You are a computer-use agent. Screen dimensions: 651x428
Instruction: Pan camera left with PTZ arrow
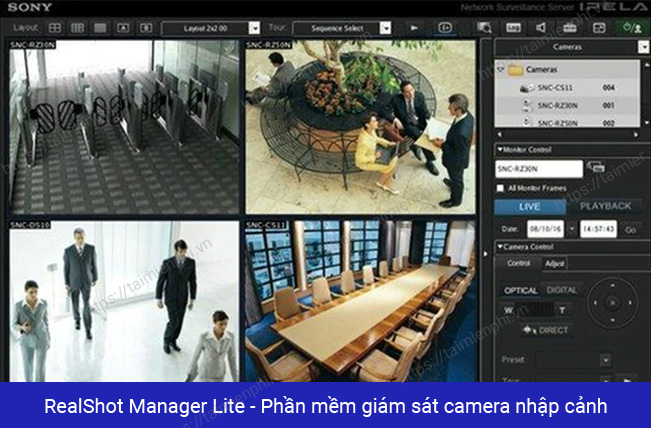(x=595, y=303)
